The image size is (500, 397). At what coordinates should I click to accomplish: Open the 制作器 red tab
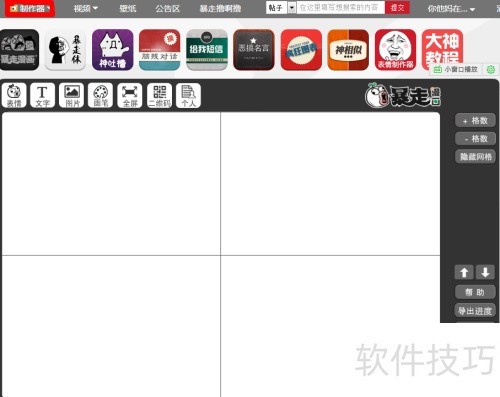coord(30,8)
